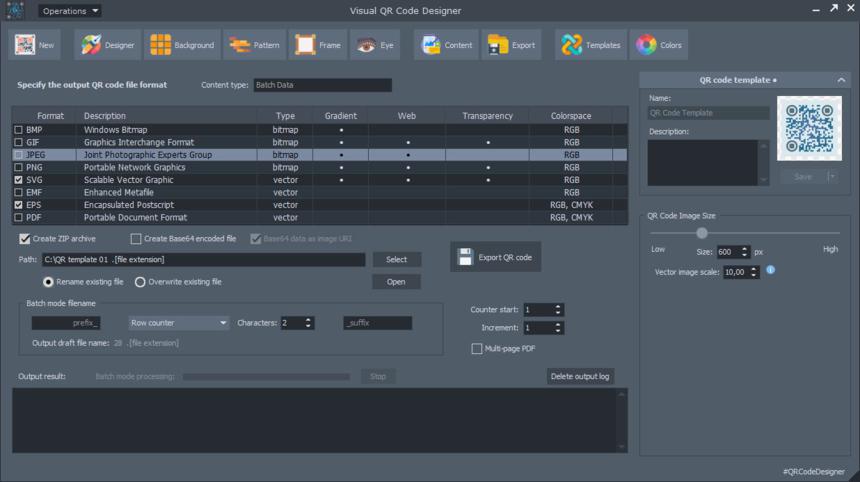Click the QR code image size slider
Screen dimensions: 860x482
pos(702,233)
